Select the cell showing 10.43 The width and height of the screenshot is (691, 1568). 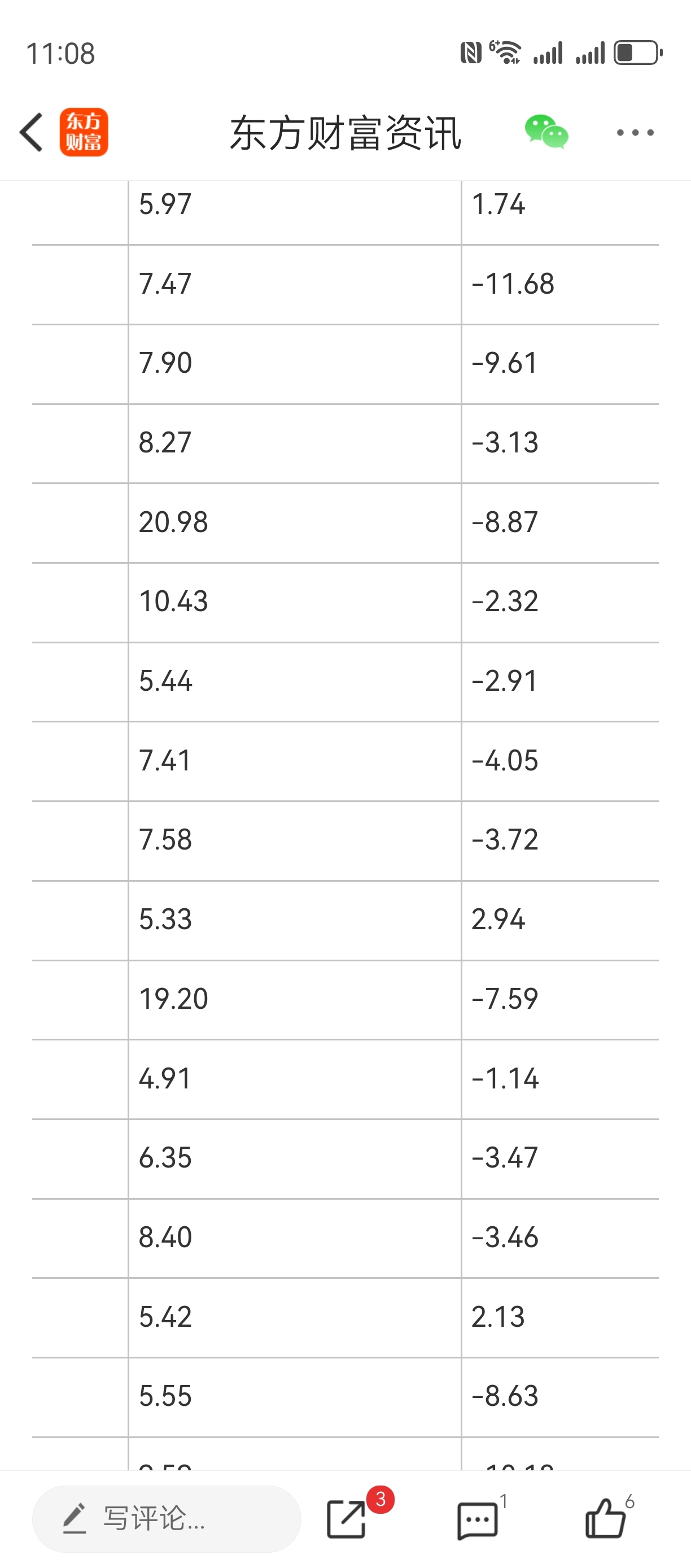pos(295,602)
